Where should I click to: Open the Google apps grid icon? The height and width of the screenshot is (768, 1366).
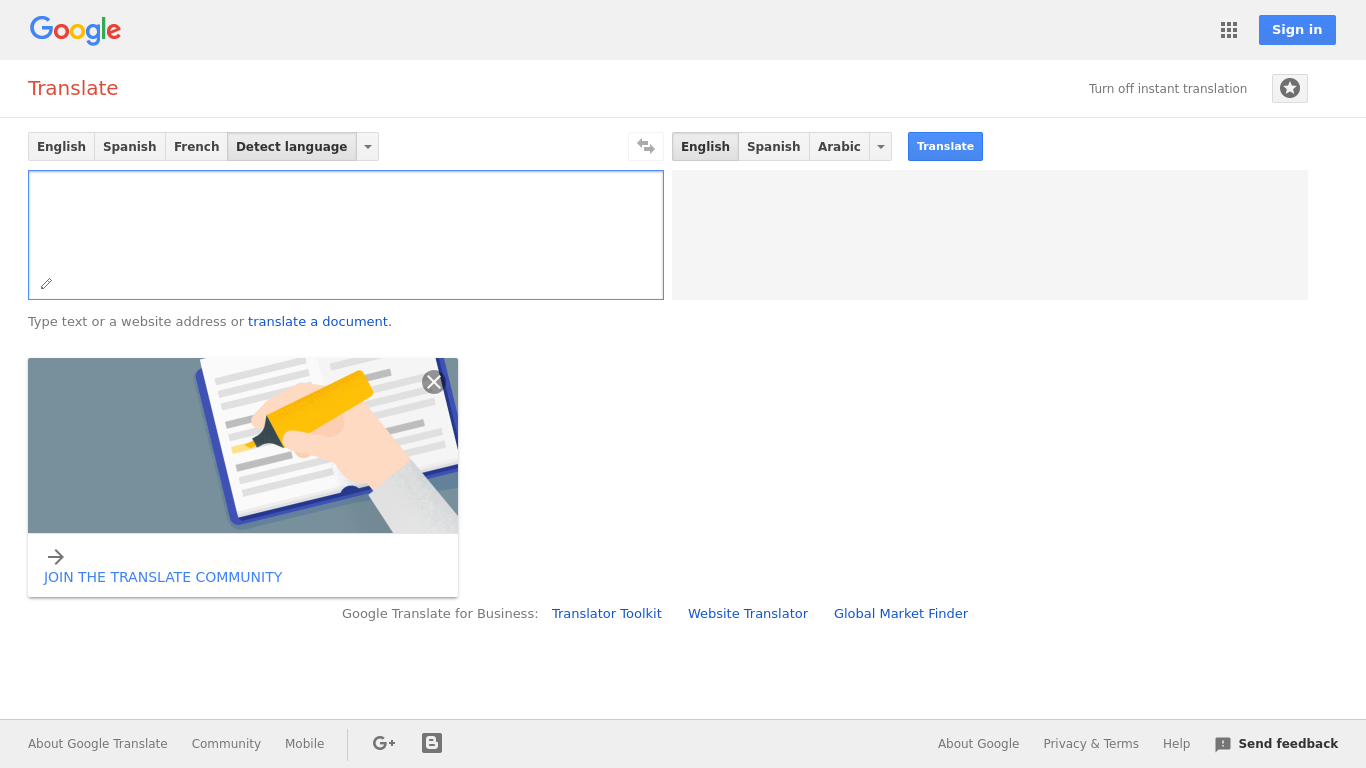click(1229, 30)
